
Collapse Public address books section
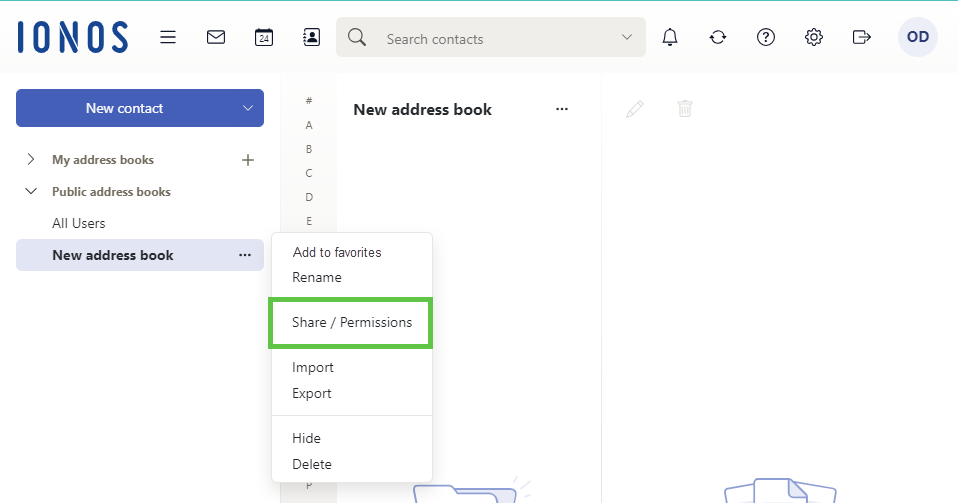(x=31, y=192)
